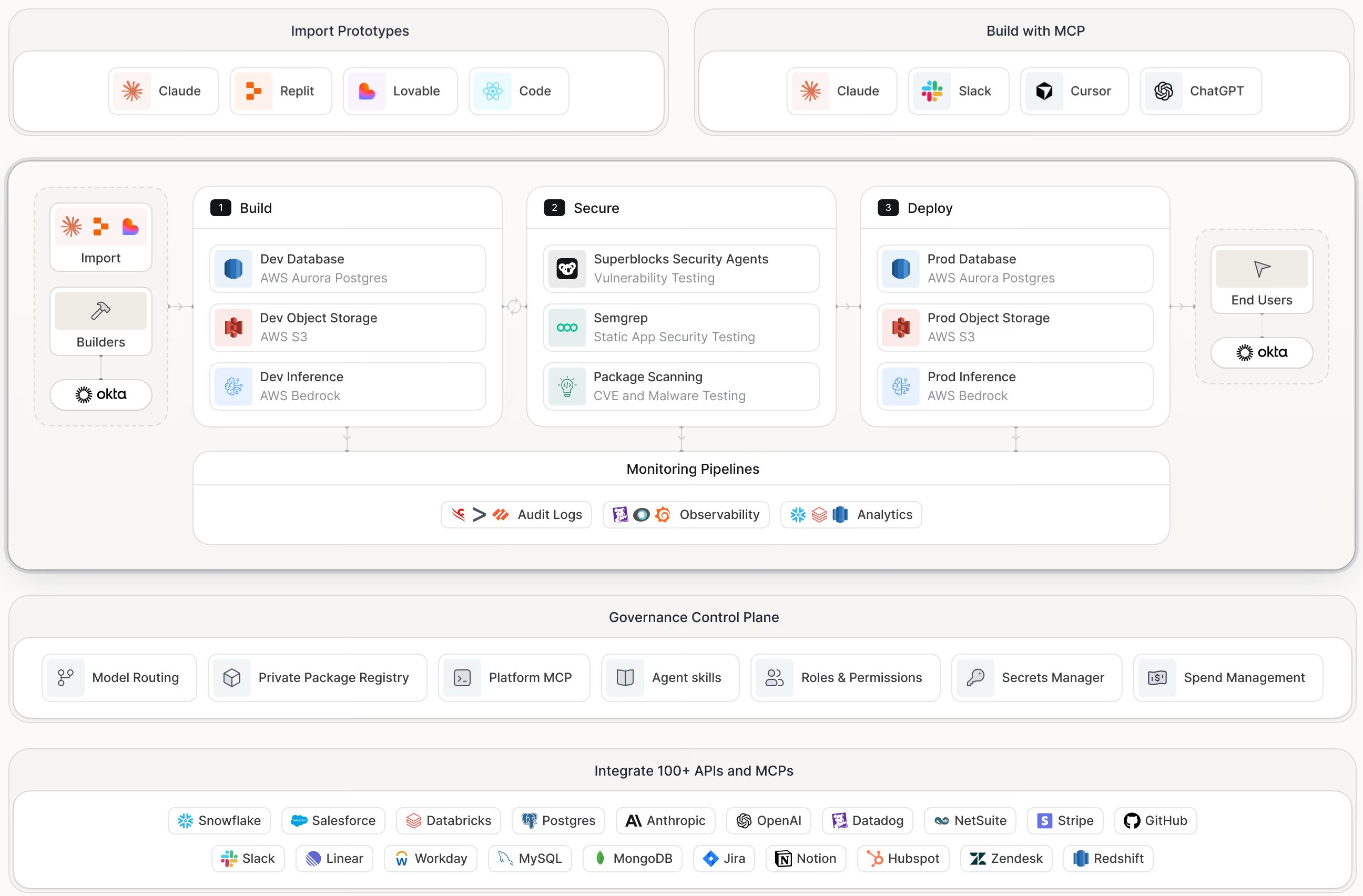This screenshot has width=1363, height=896.
Task: Choose the Notion integration chip
Action: [806, 859]
